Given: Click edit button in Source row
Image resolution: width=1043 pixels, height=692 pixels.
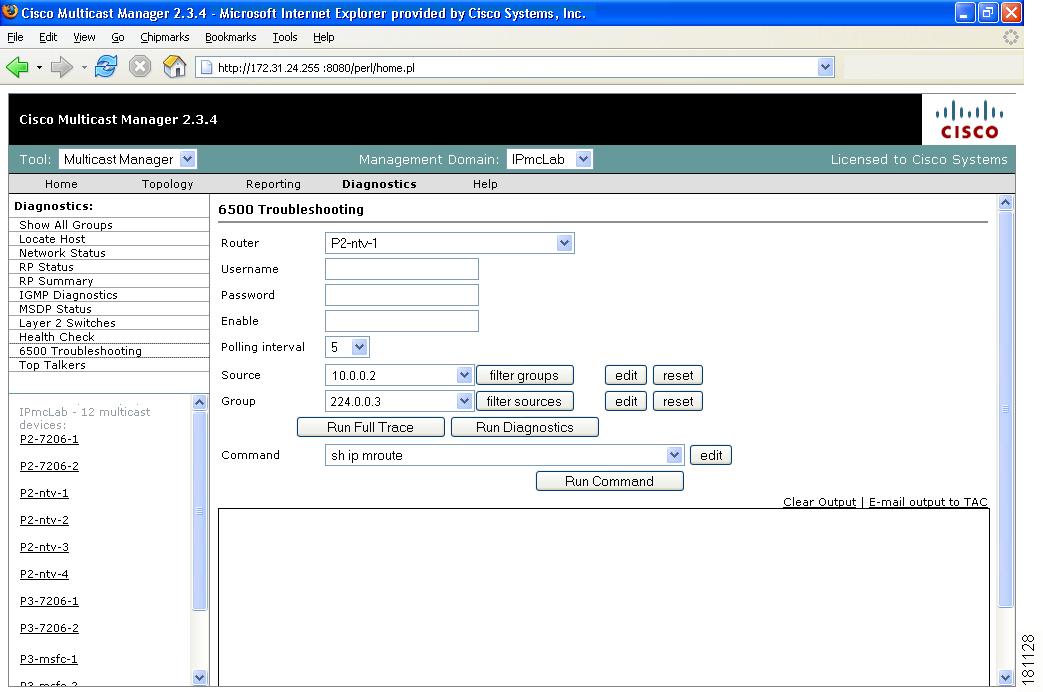Looking at the screenshot, I should pyautogui.click(x=626, y=375).
